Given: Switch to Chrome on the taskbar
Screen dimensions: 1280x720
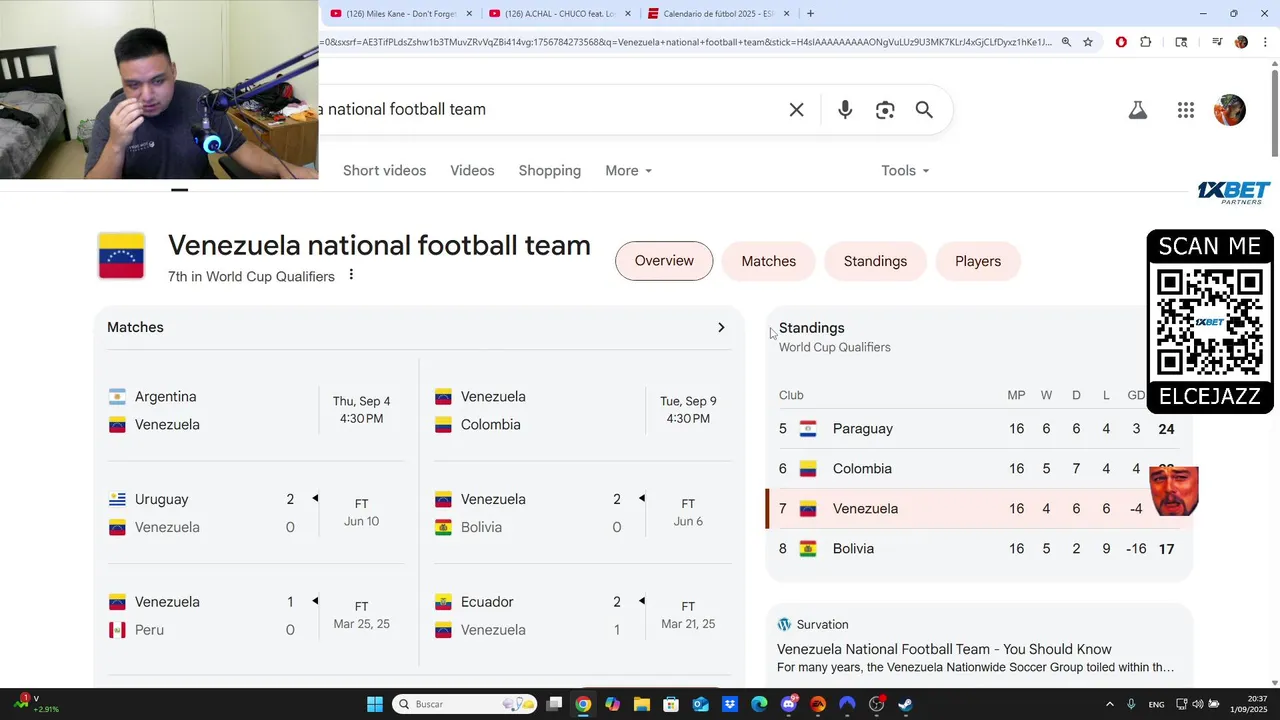Looking at the screenshot, I should [x=583, y=704].
